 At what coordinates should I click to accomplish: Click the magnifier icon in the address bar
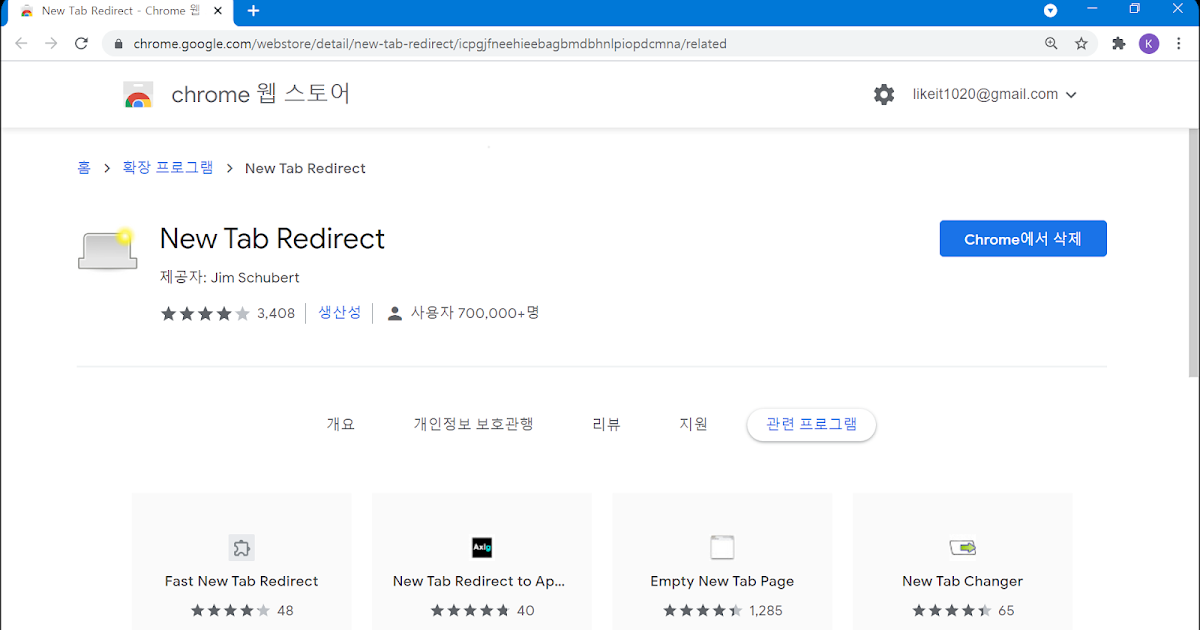1052,43
